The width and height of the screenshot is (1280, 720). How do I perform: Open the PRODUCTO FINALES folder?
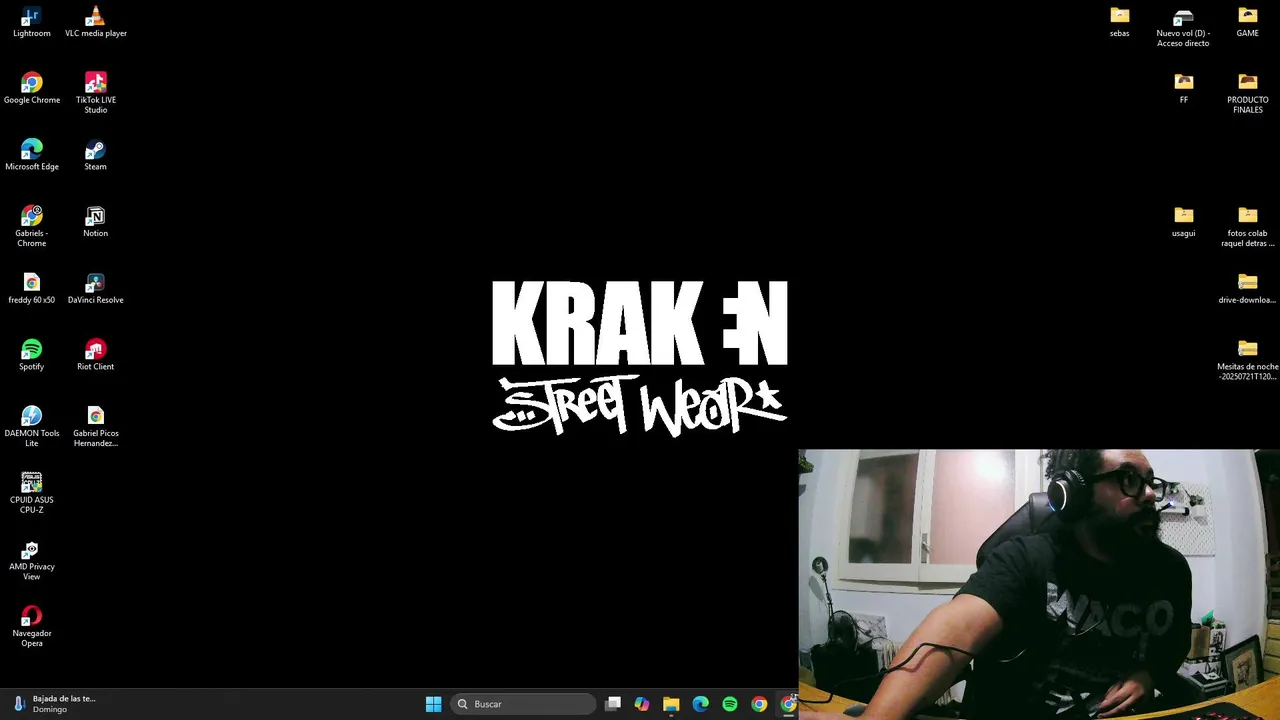1247,93
